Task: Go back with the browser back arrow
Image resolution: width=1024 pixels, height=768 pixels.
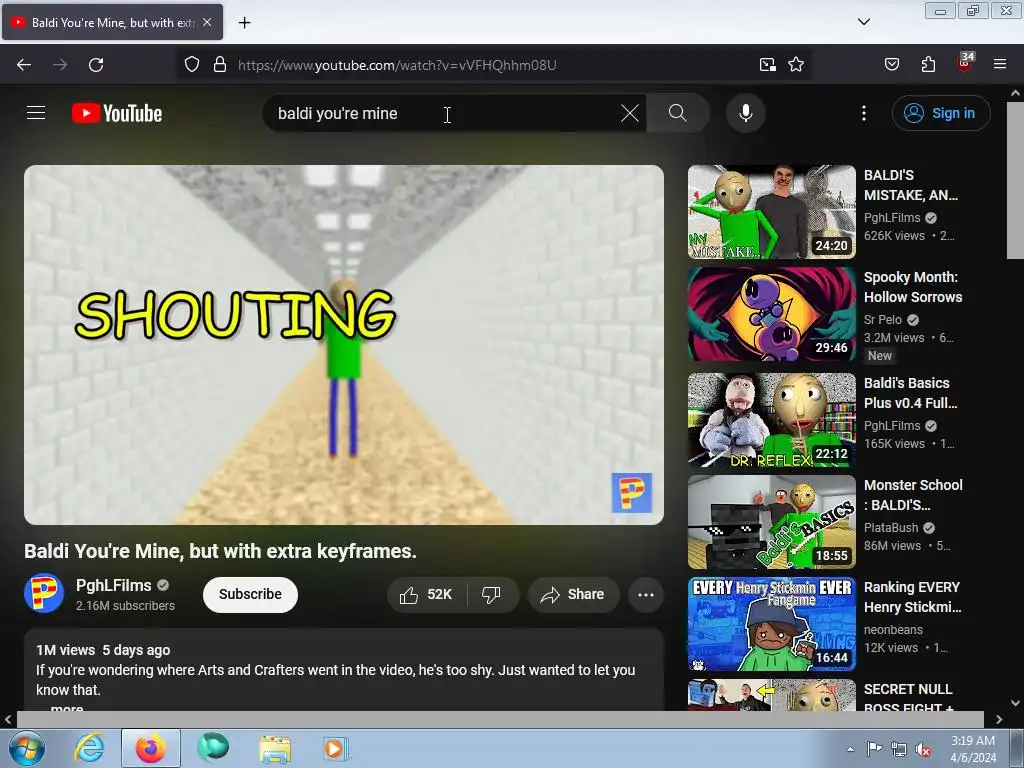Action: point(24,65)
